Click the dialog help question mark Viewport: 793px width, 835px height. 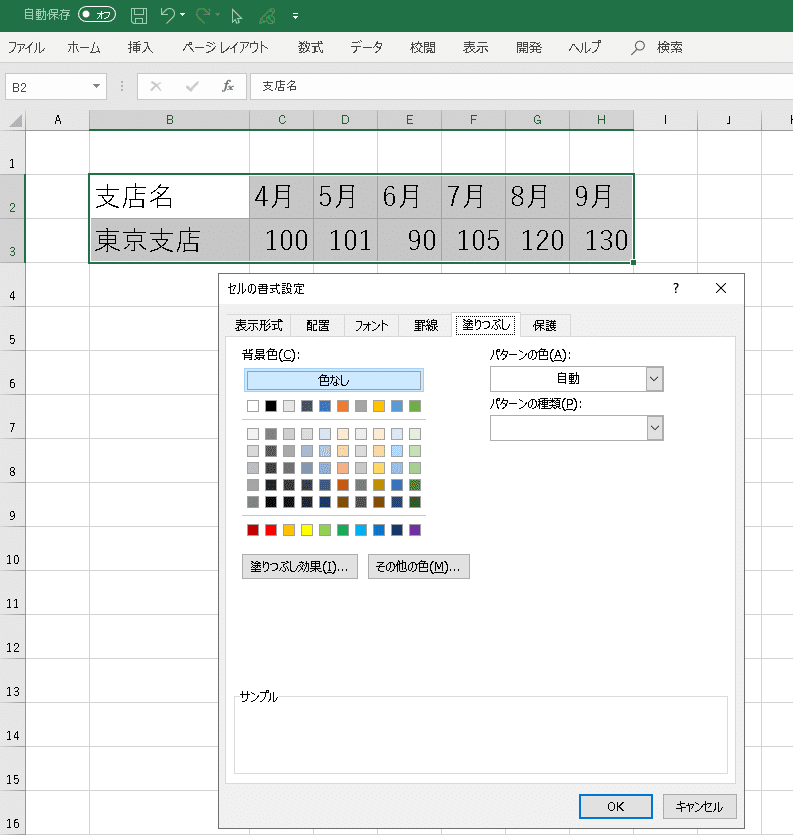point(676,288)
